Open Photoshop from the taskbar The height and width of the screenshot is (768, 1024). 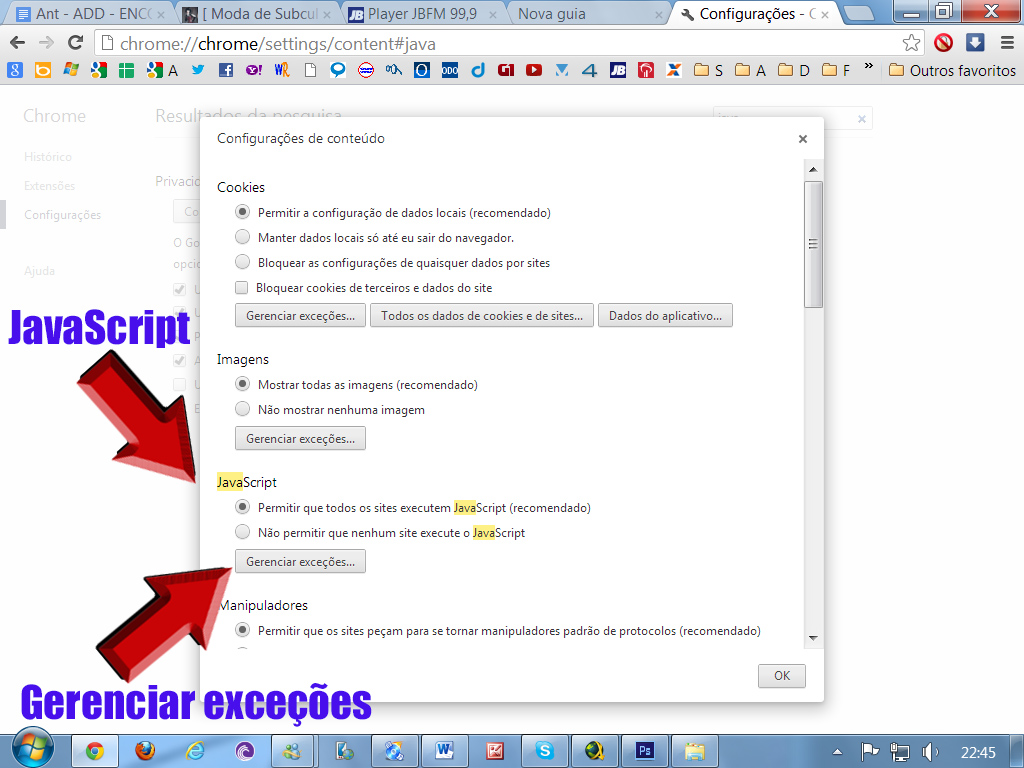645,751
